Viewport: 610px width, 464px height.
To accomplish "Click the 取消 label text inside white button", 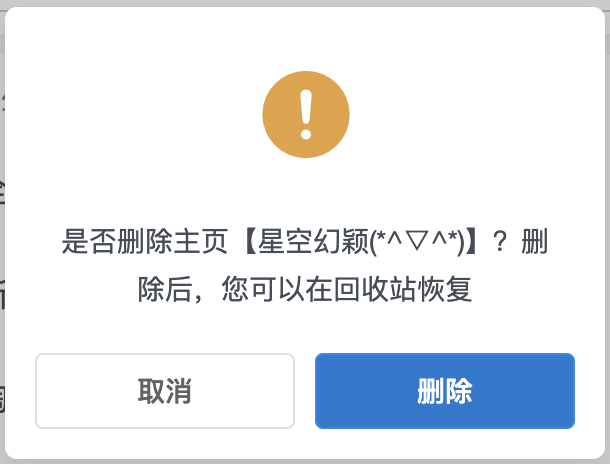I will (x=165, y=391).
